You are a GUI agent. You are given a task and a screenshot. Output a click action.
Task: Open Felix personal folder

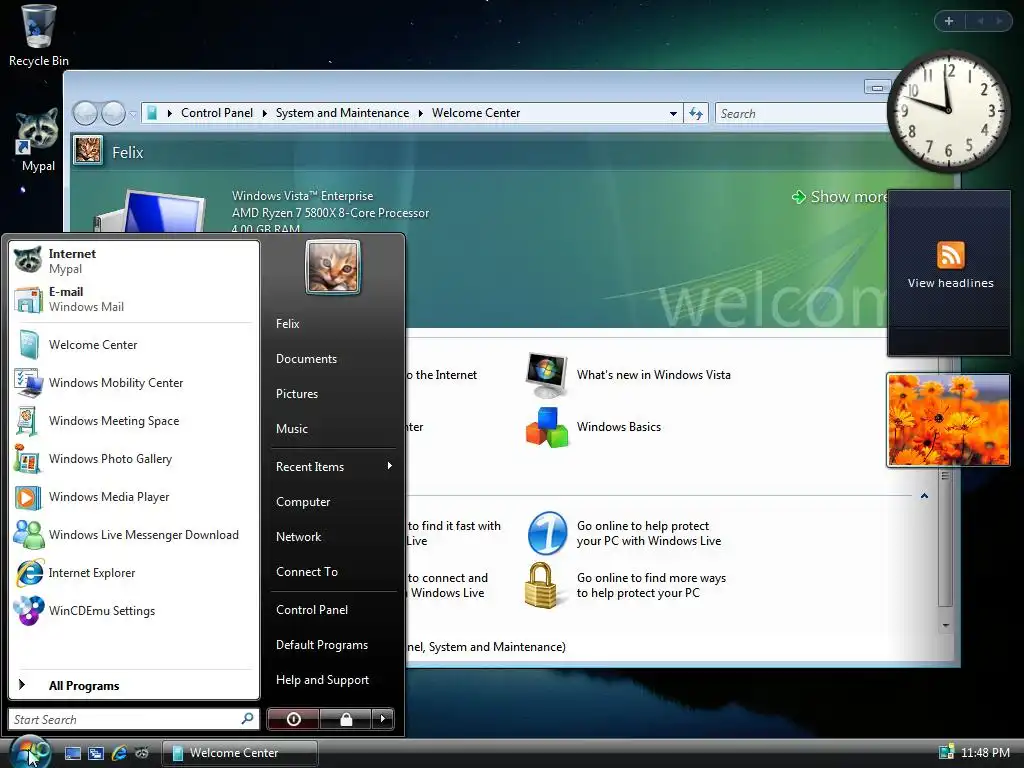pos(334,323)
